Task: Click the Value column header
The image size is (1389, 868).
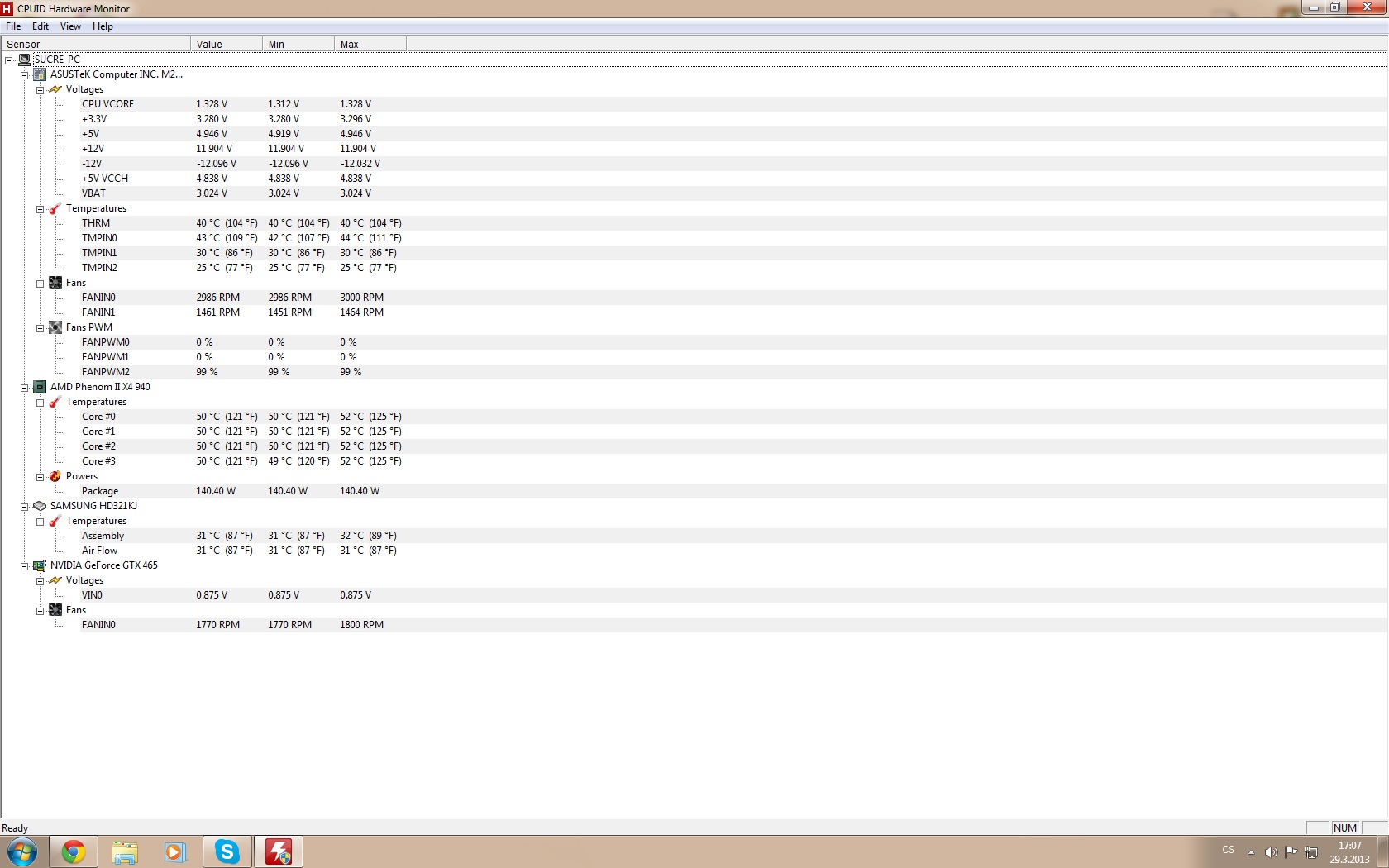Action: click(x=227, y=44)
